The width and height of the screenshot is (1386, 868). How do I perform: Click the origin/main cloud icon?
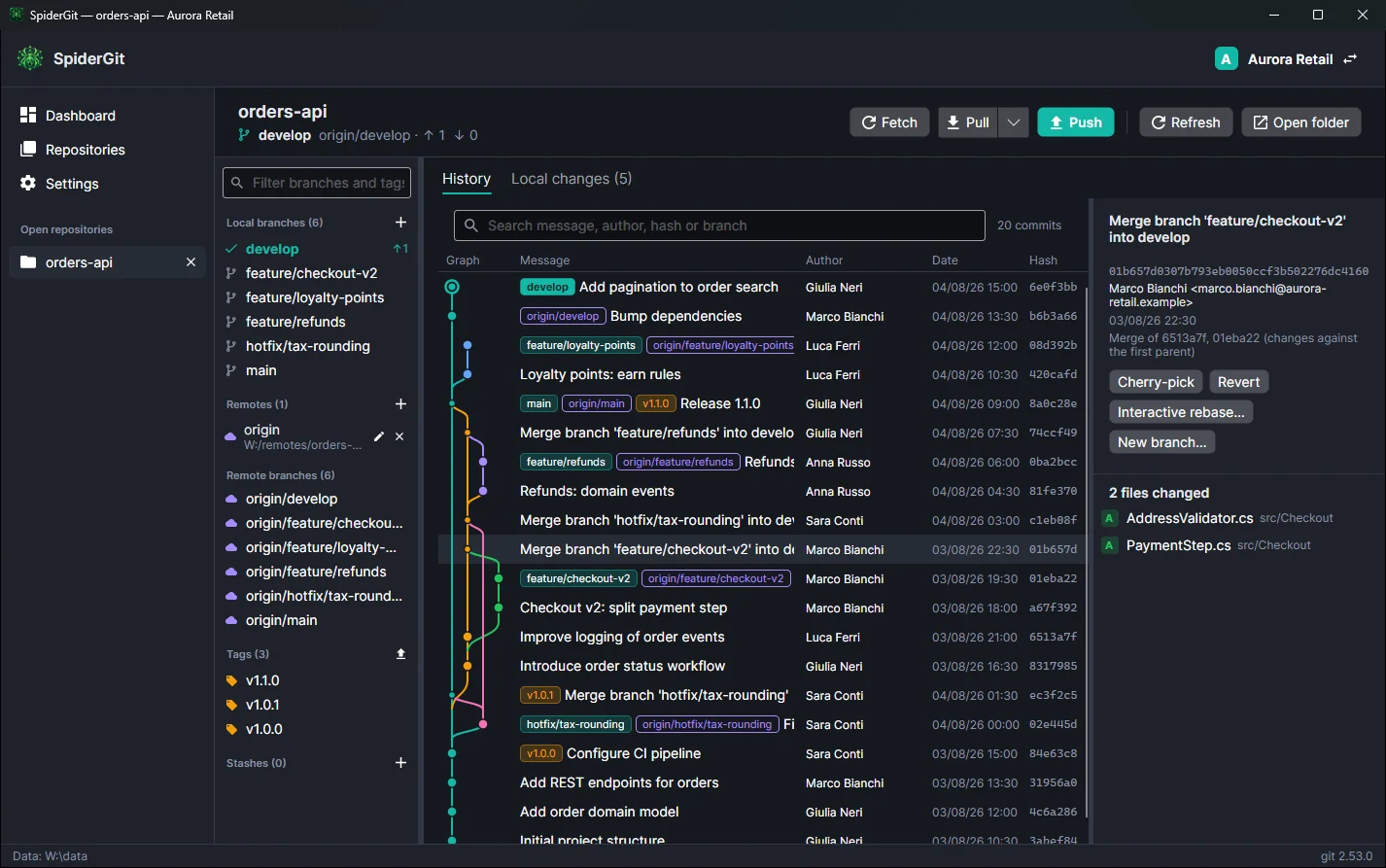(x=231, y=620)
